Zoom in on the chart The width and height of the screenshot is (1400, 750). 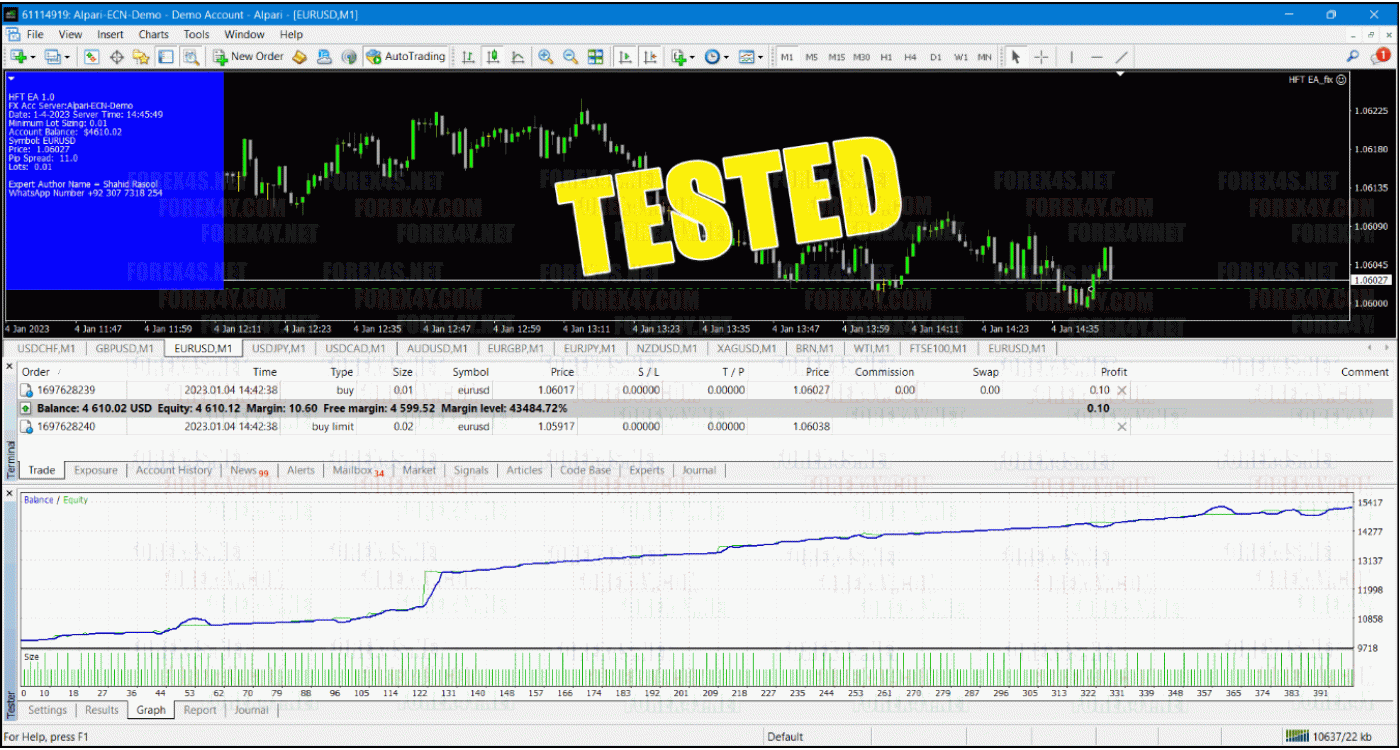point(546,57)
